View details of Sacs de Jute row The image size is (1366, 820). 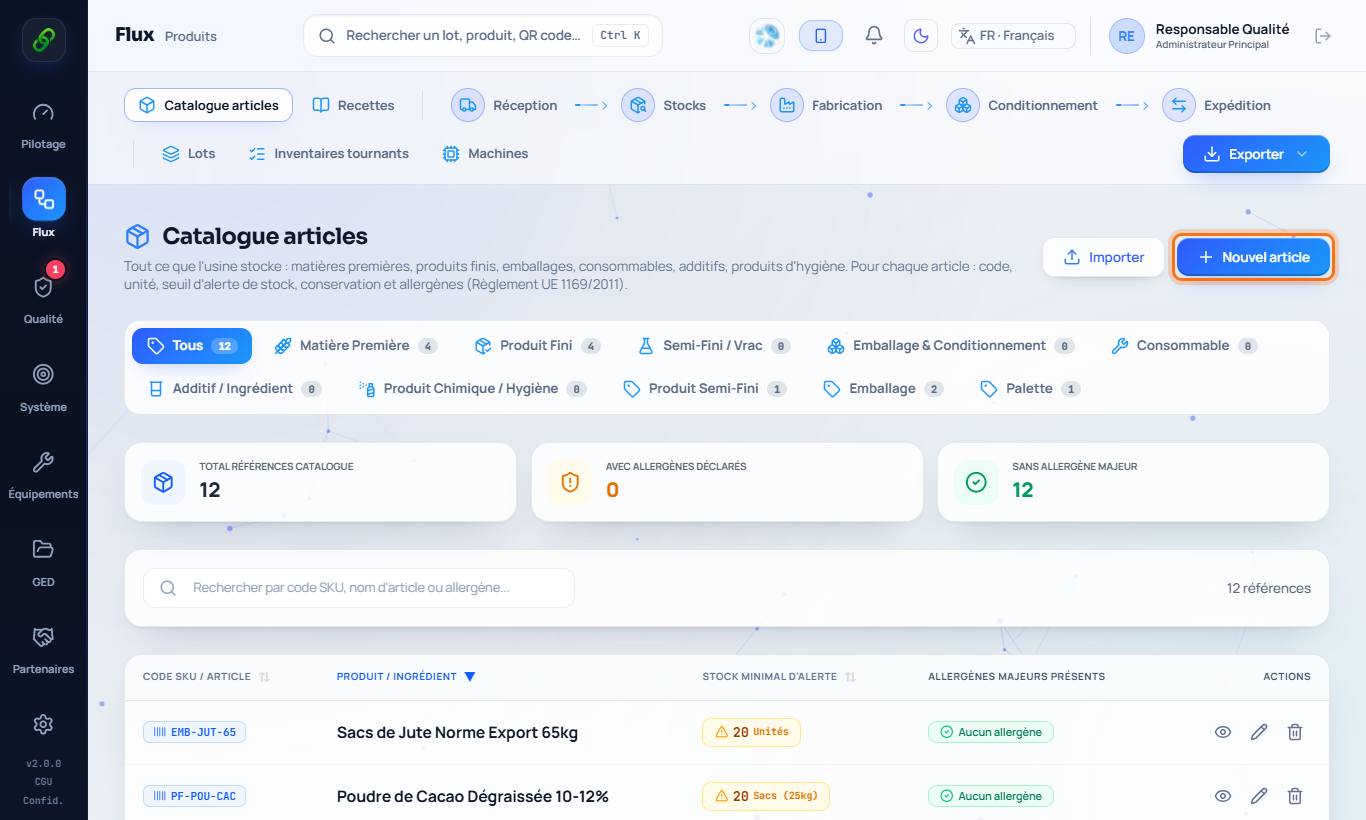tap(1222, 732)
